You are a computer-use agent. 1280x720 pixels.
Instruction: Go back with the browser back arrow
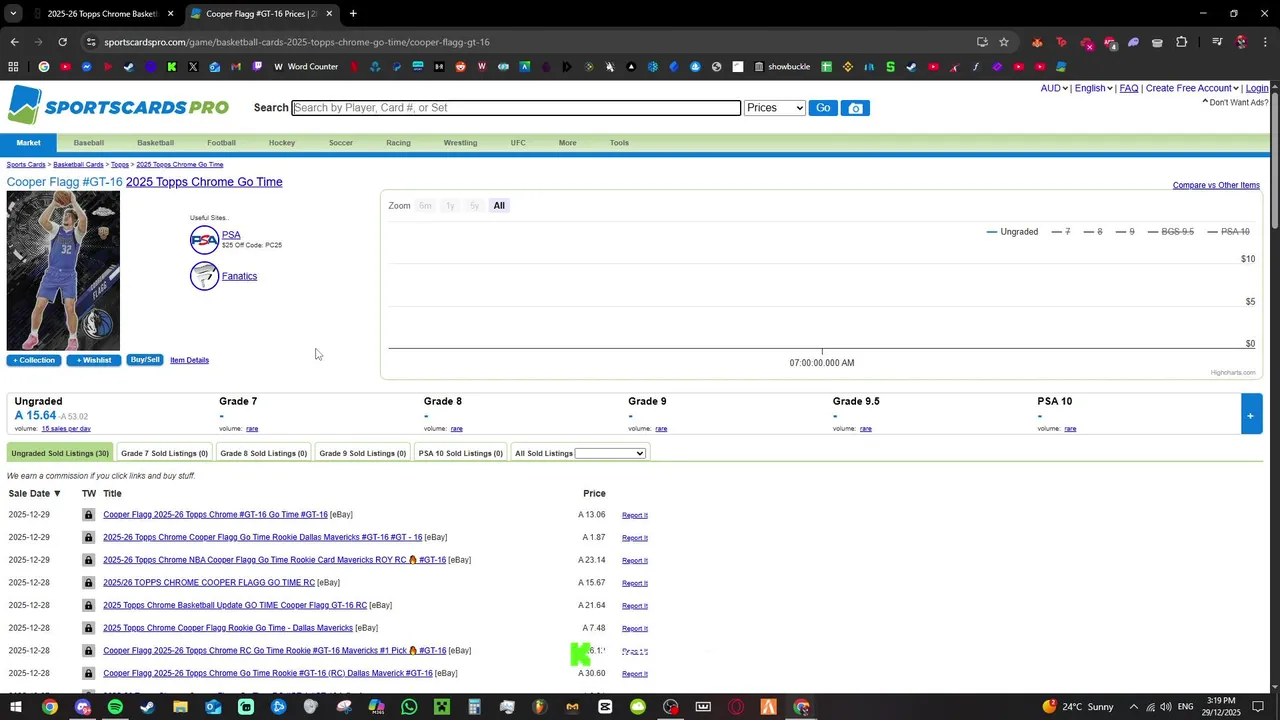click(14, 42)
